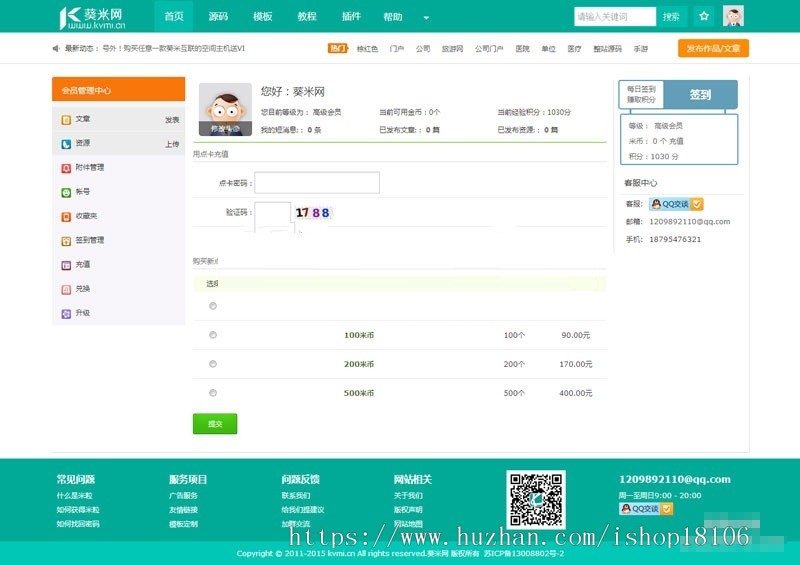
Task: Click 充值 link beside 米币 count
Action: coord(676,141)
